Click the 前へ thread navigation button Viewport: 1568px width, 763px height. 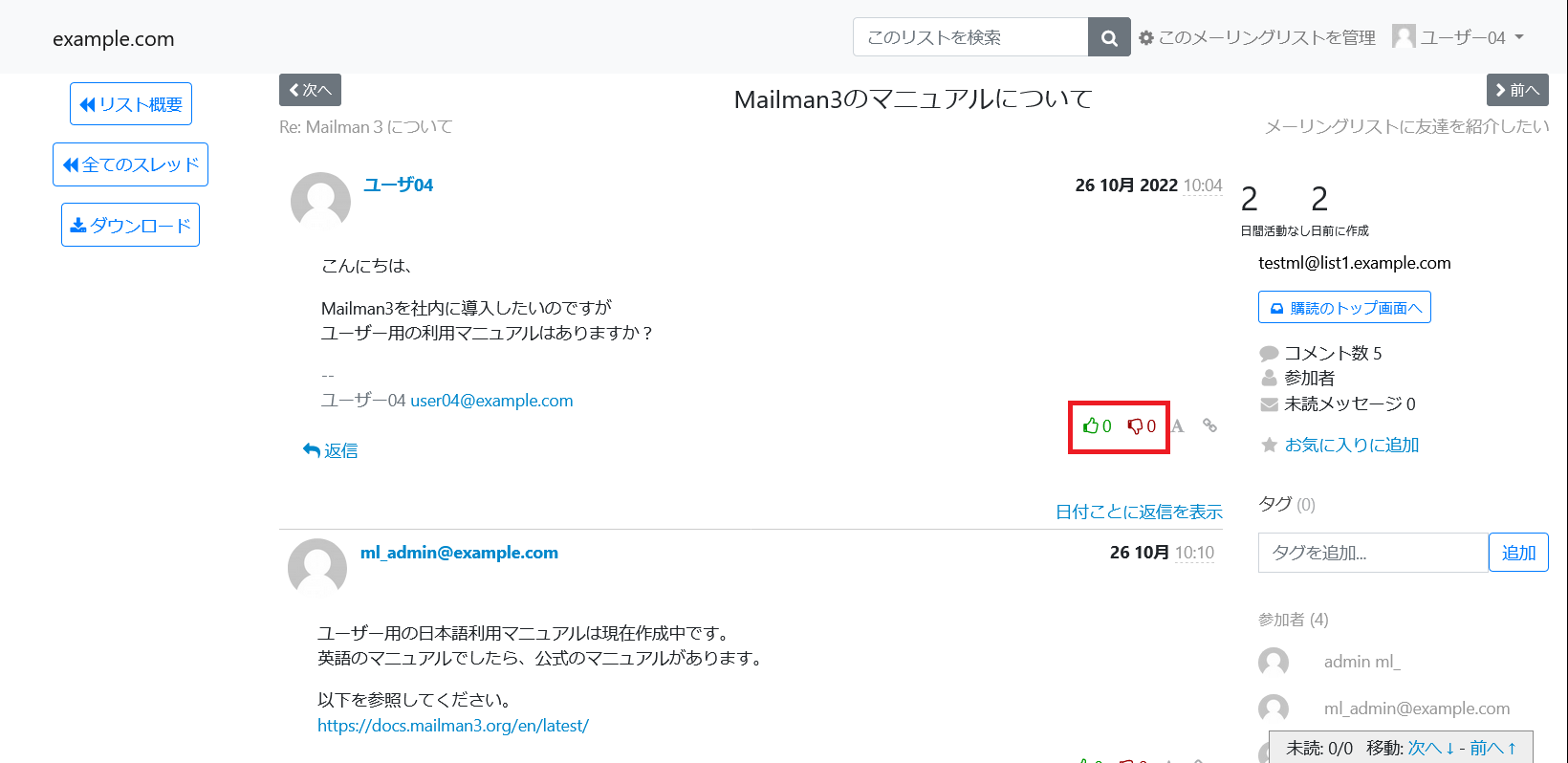1517,90
